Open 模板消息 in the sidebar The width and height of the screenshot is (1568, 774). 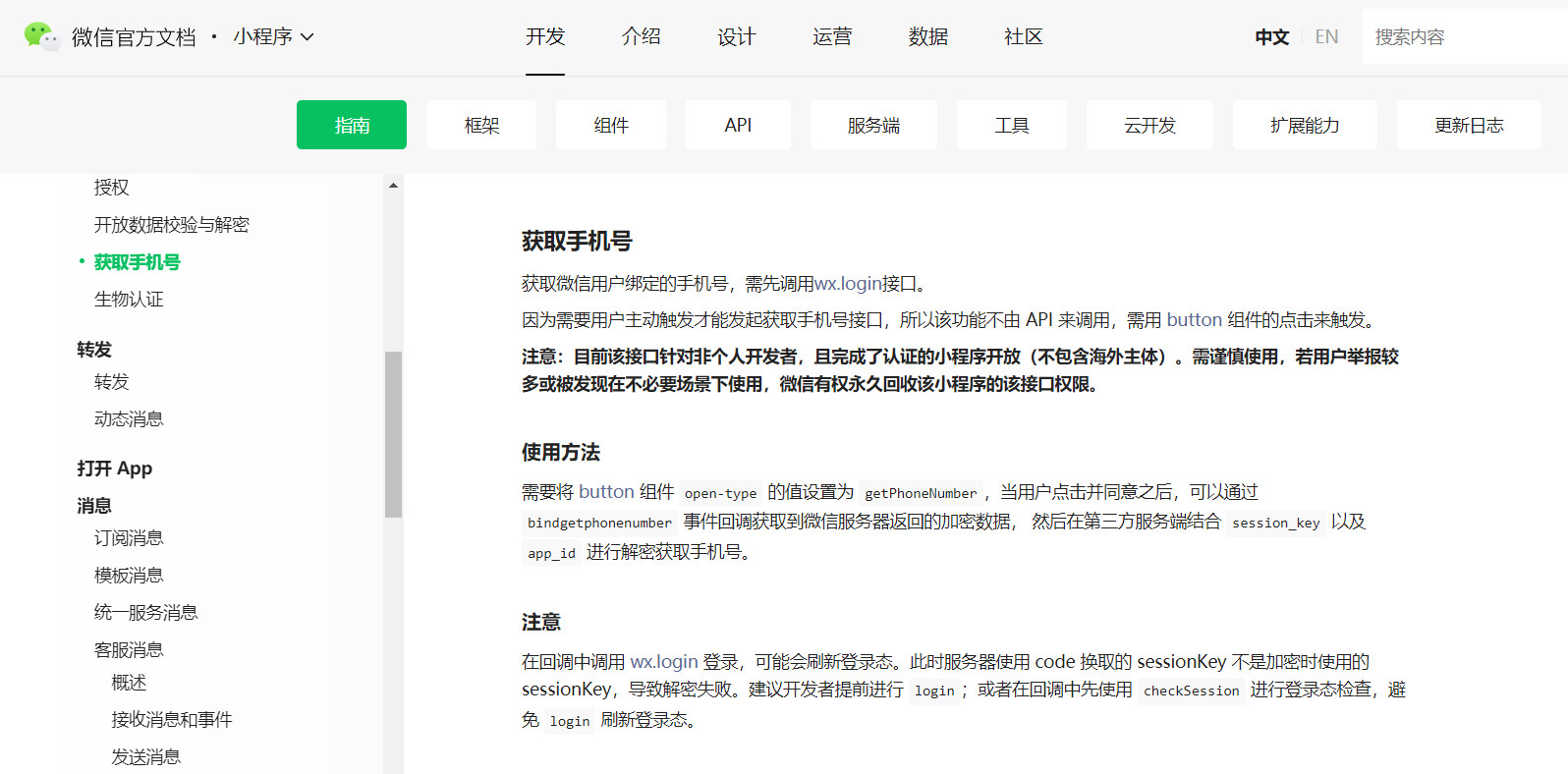(129, 576)
